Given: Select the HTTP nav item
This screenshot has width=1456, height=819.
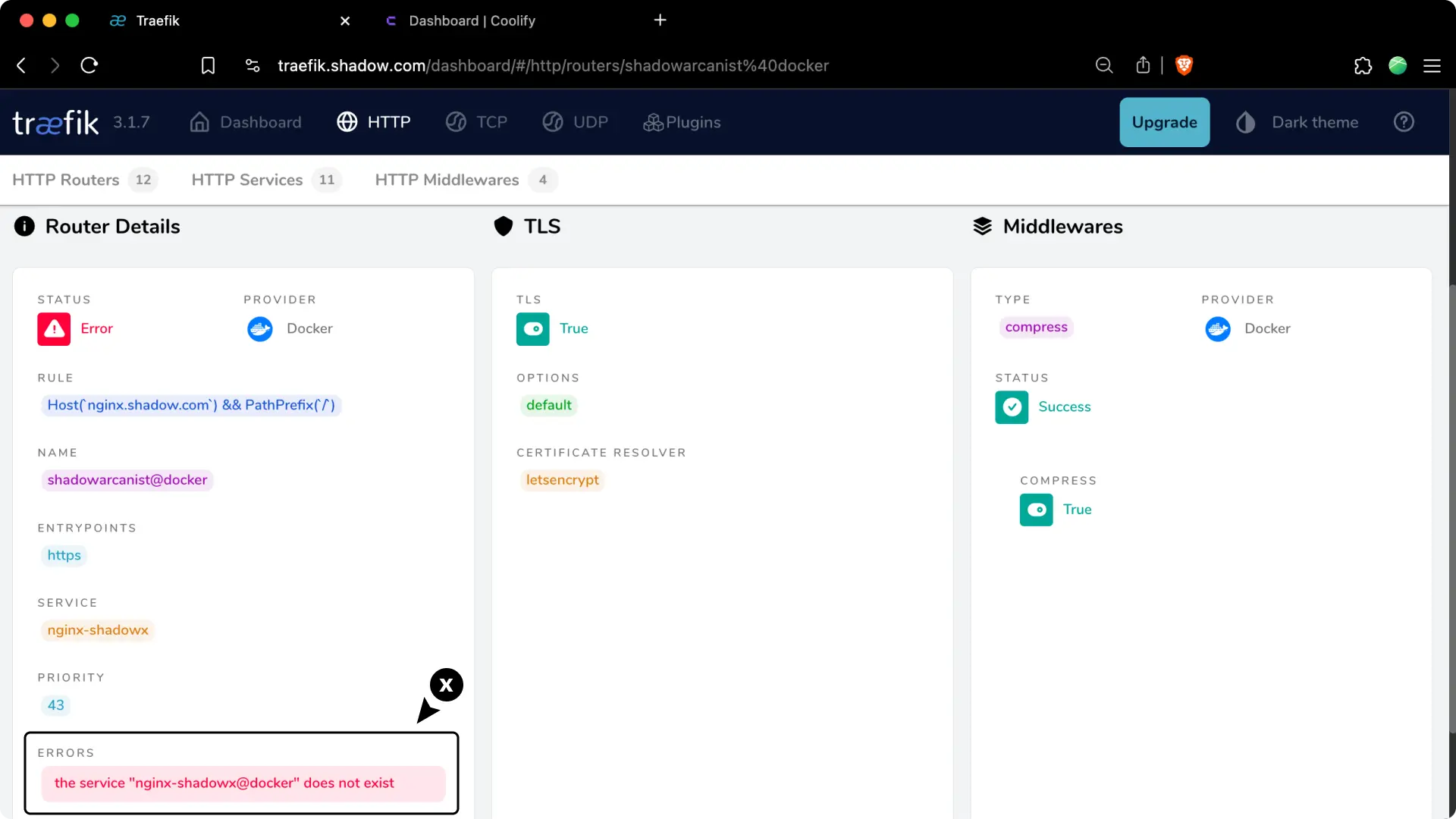Looking at the screenshot, I should point(374,122).
